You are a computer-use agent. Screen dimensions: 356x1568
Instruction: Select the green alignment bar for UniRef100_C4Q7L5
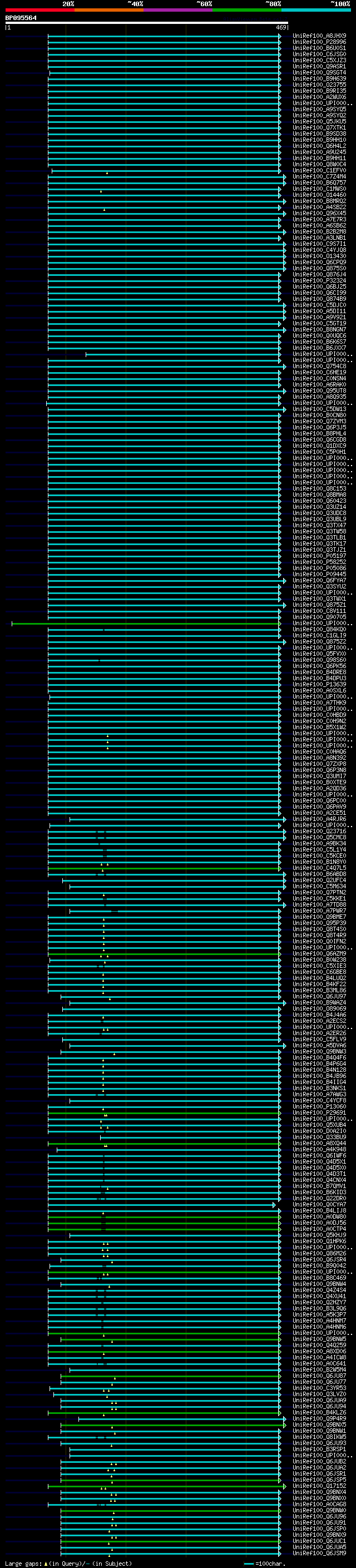164,869
